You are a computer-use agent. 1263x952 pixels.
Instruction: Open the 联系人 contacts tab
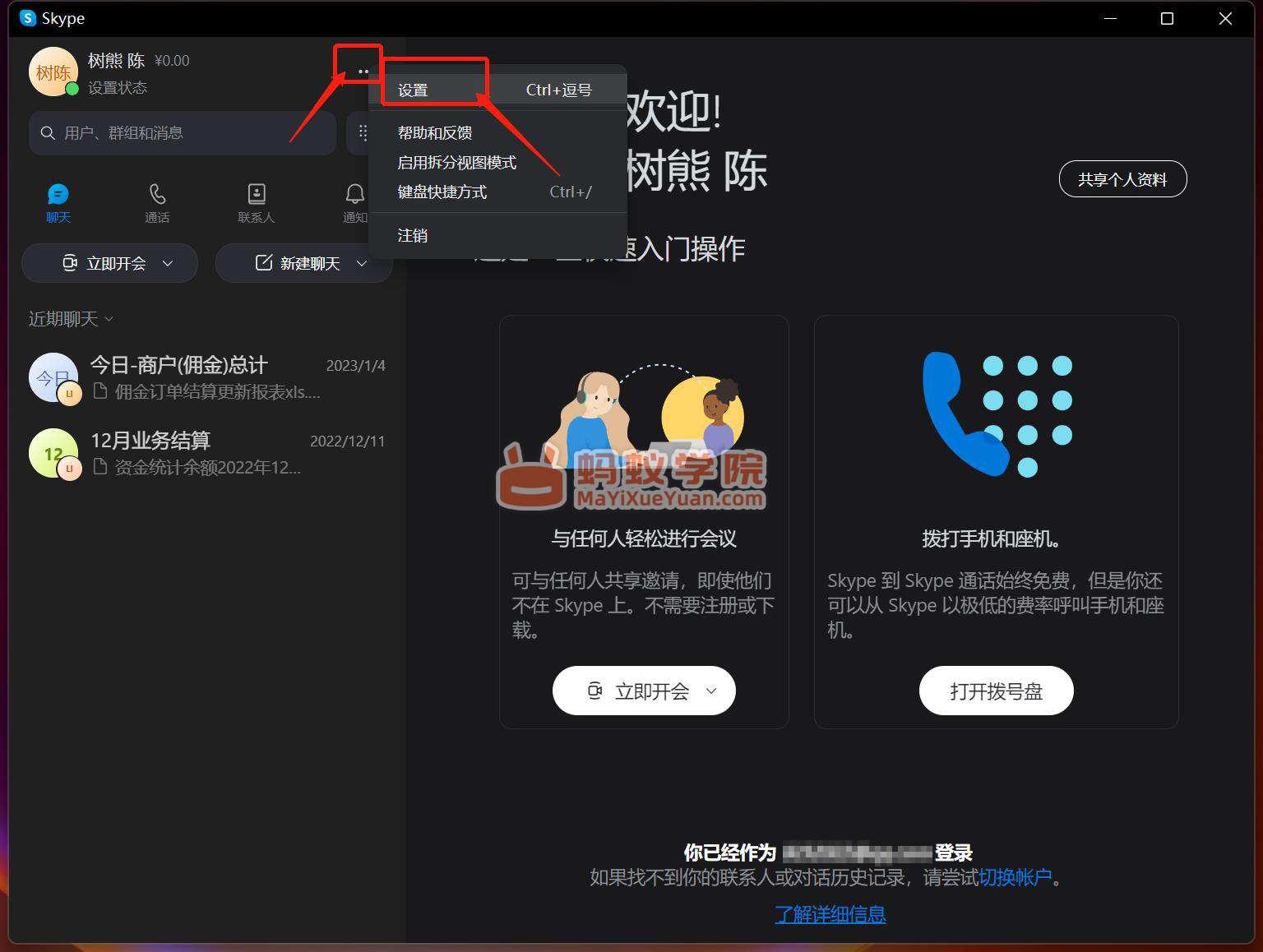point(256,203)
